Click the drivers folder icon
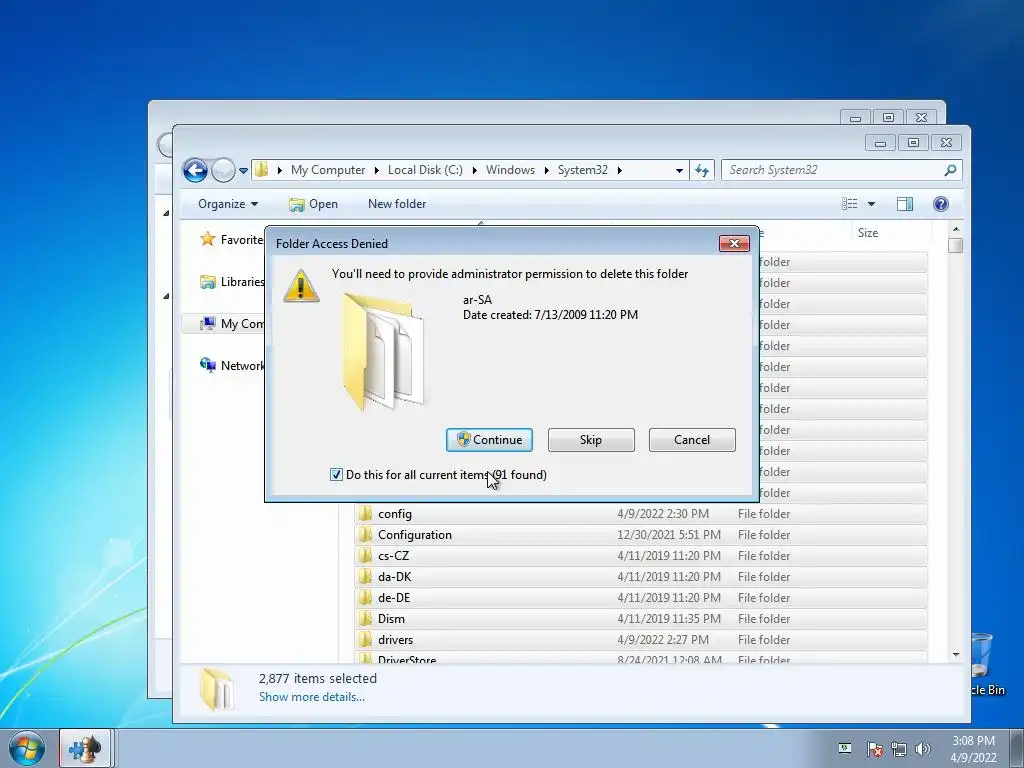 (x=365, y=639)
